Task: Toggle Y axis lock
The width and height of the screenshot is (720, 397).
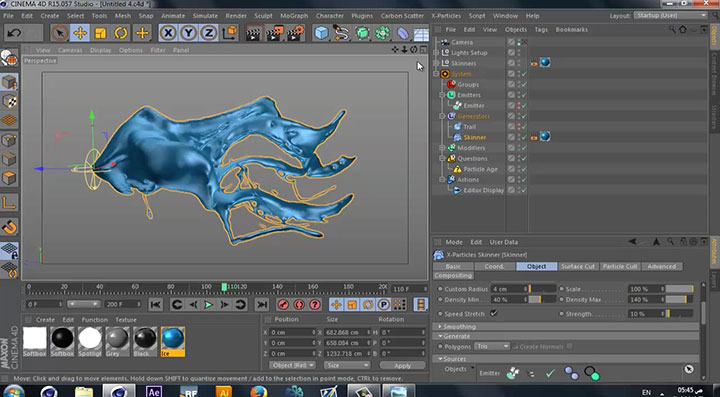Action: [189, 33]
